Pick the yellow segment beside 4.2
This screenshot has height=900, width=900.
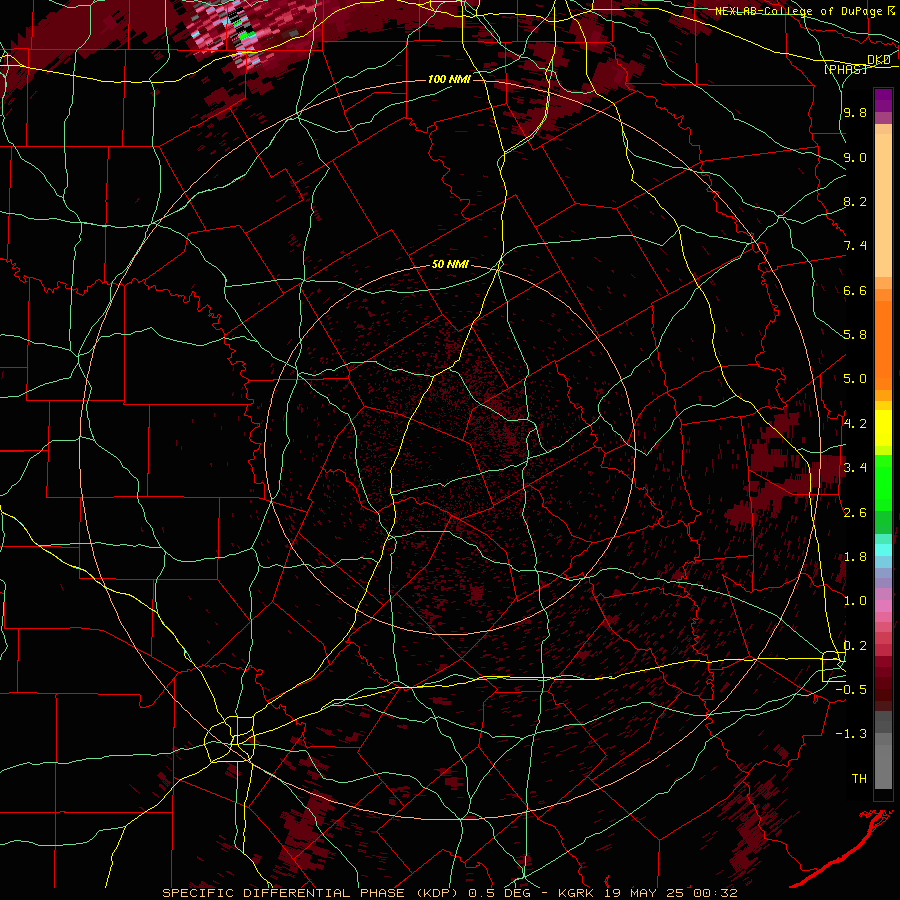point(883,428)
